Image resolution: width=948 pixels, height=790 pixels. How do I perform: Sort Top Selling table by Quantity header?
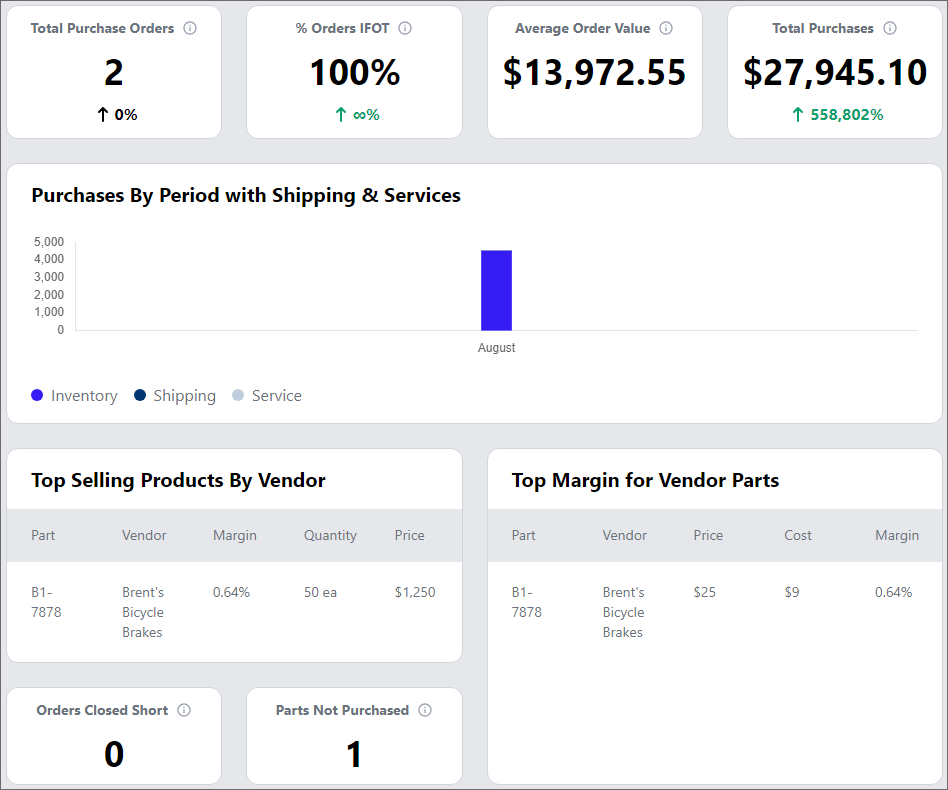[x=330, y=536]
